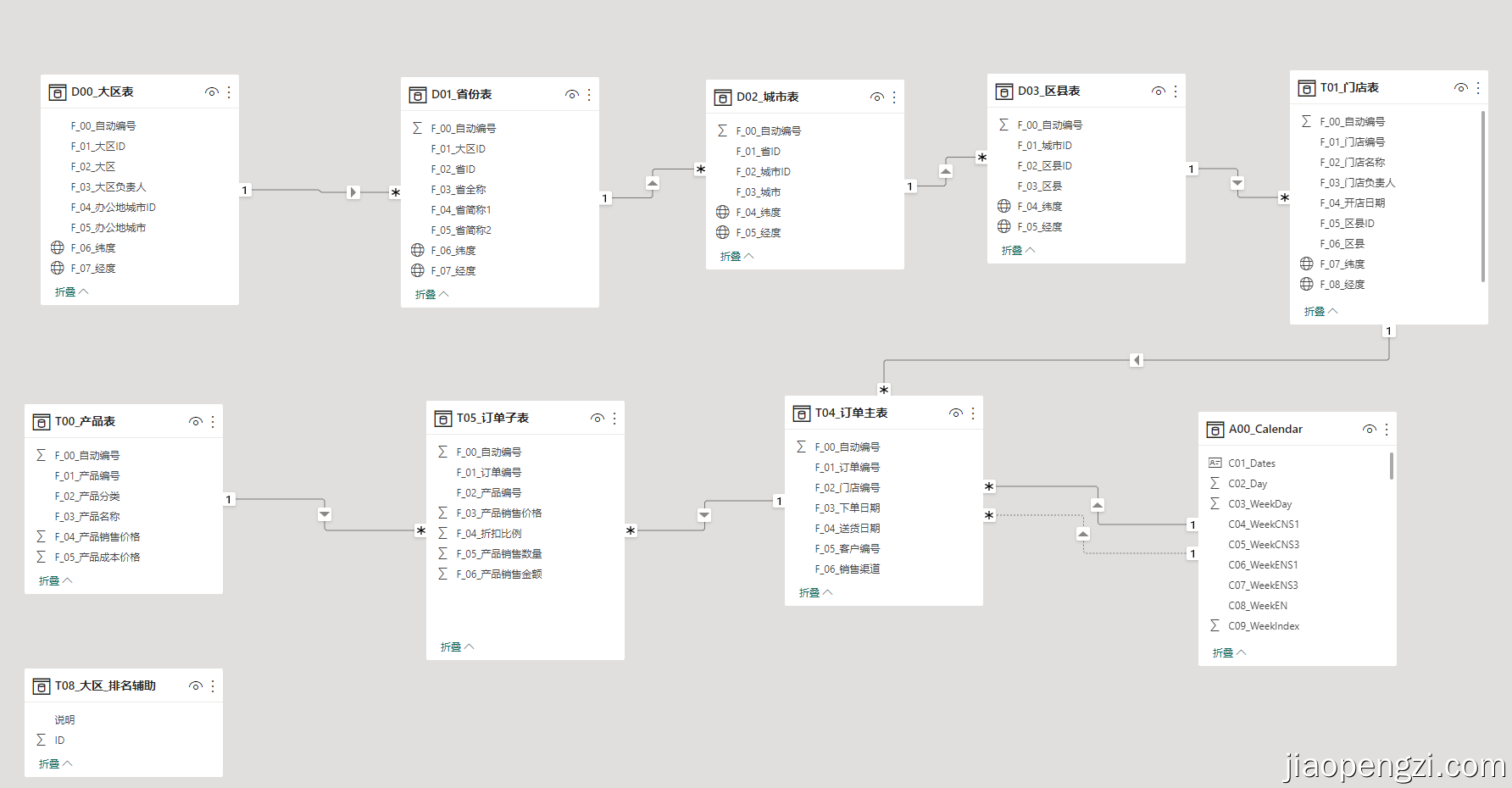Open more options for T00_产品表
The height and width of the screenshot is (788, 1512).
pos(213,422)
